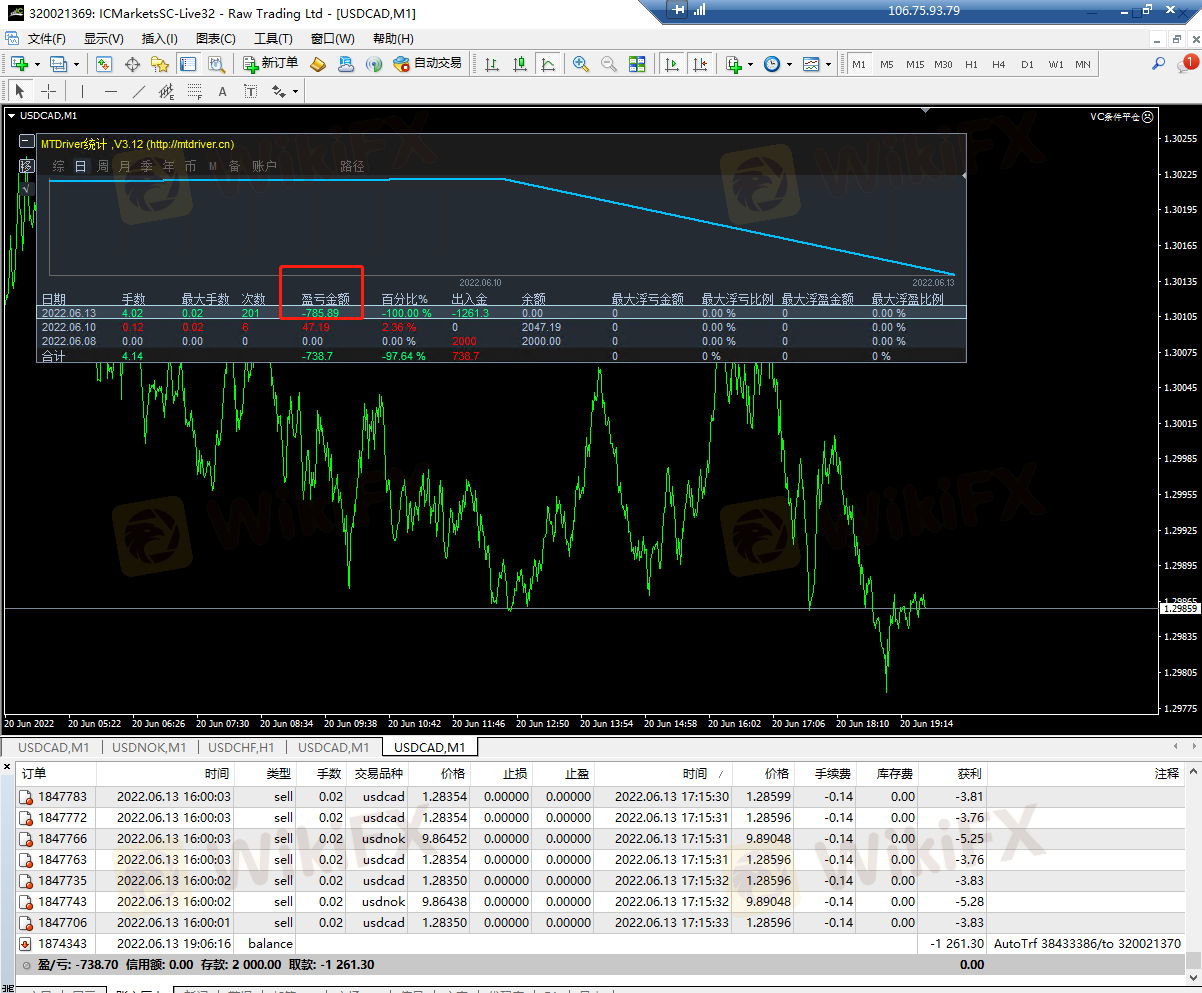
Task: Open the 帮助(H) menu
Action: click(x=393, y=39)
